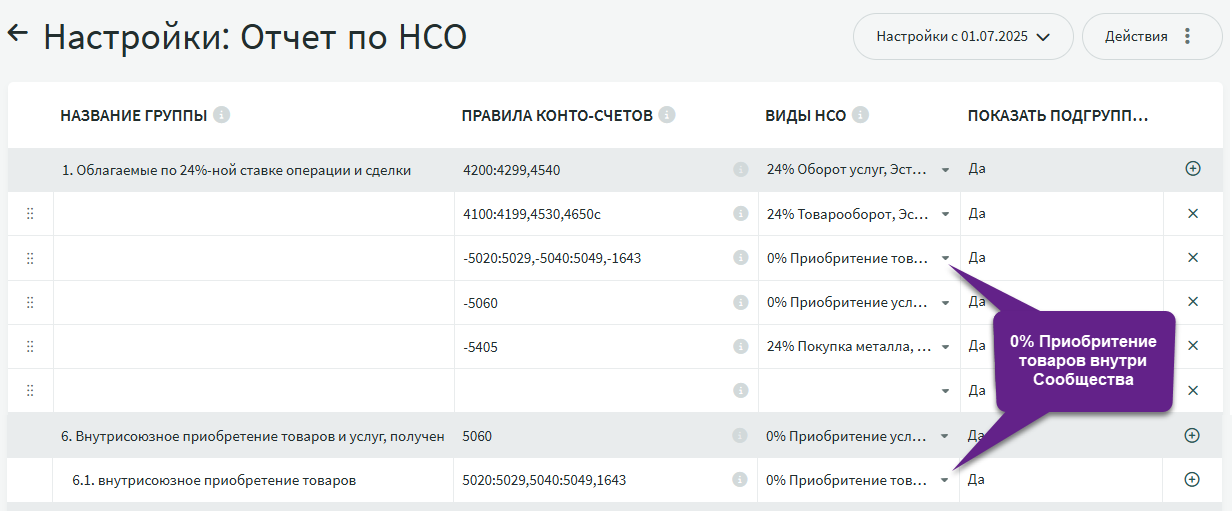Viewport: 1232px width, 511px height.
Task: Select group 6.1 внутрисоюзное приобретение товаров
Action: click(214, 480)
